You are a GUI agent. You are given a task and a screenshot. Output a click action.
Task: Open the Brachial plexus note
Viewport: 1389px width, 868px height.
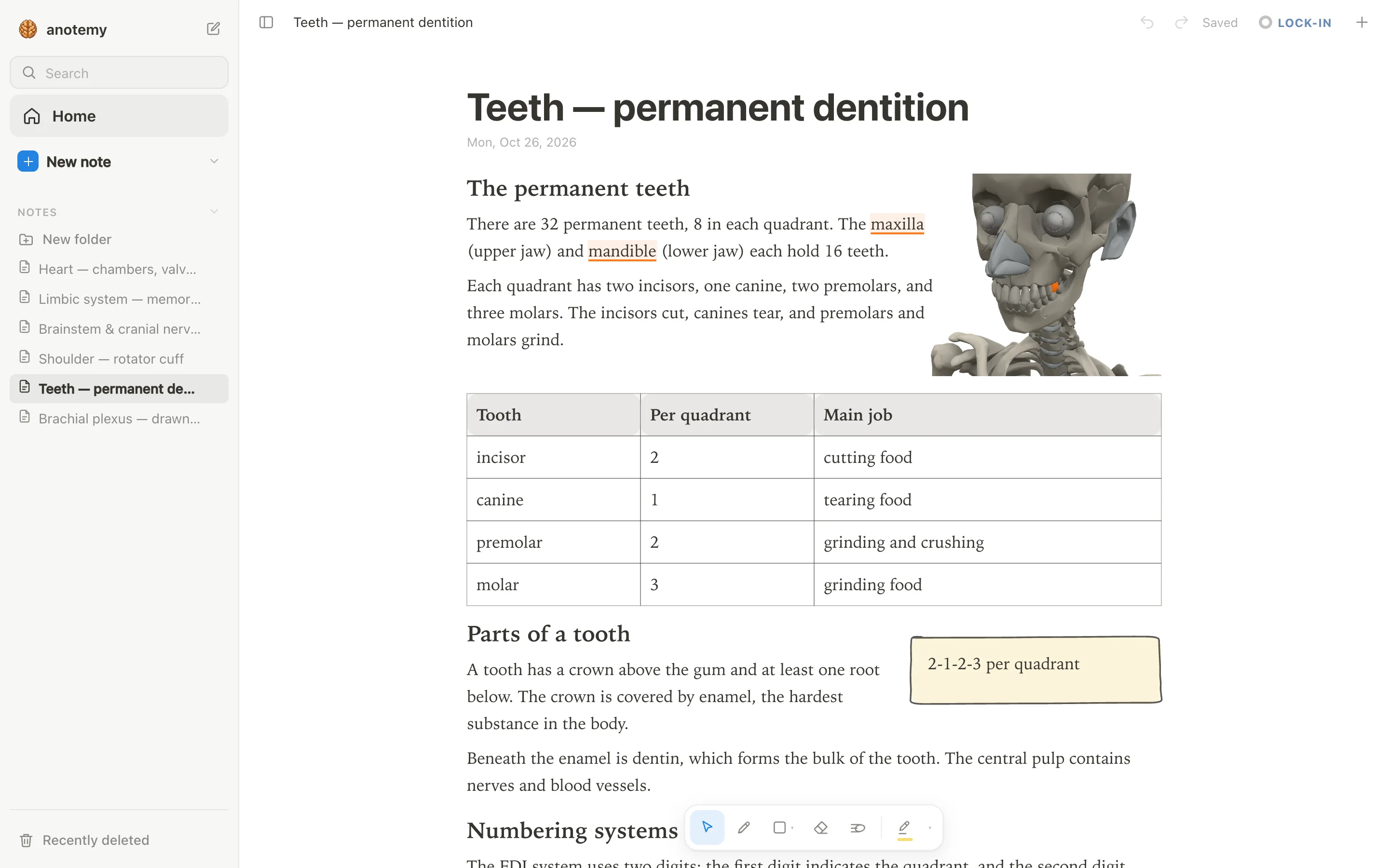click(x=119, y=419)
